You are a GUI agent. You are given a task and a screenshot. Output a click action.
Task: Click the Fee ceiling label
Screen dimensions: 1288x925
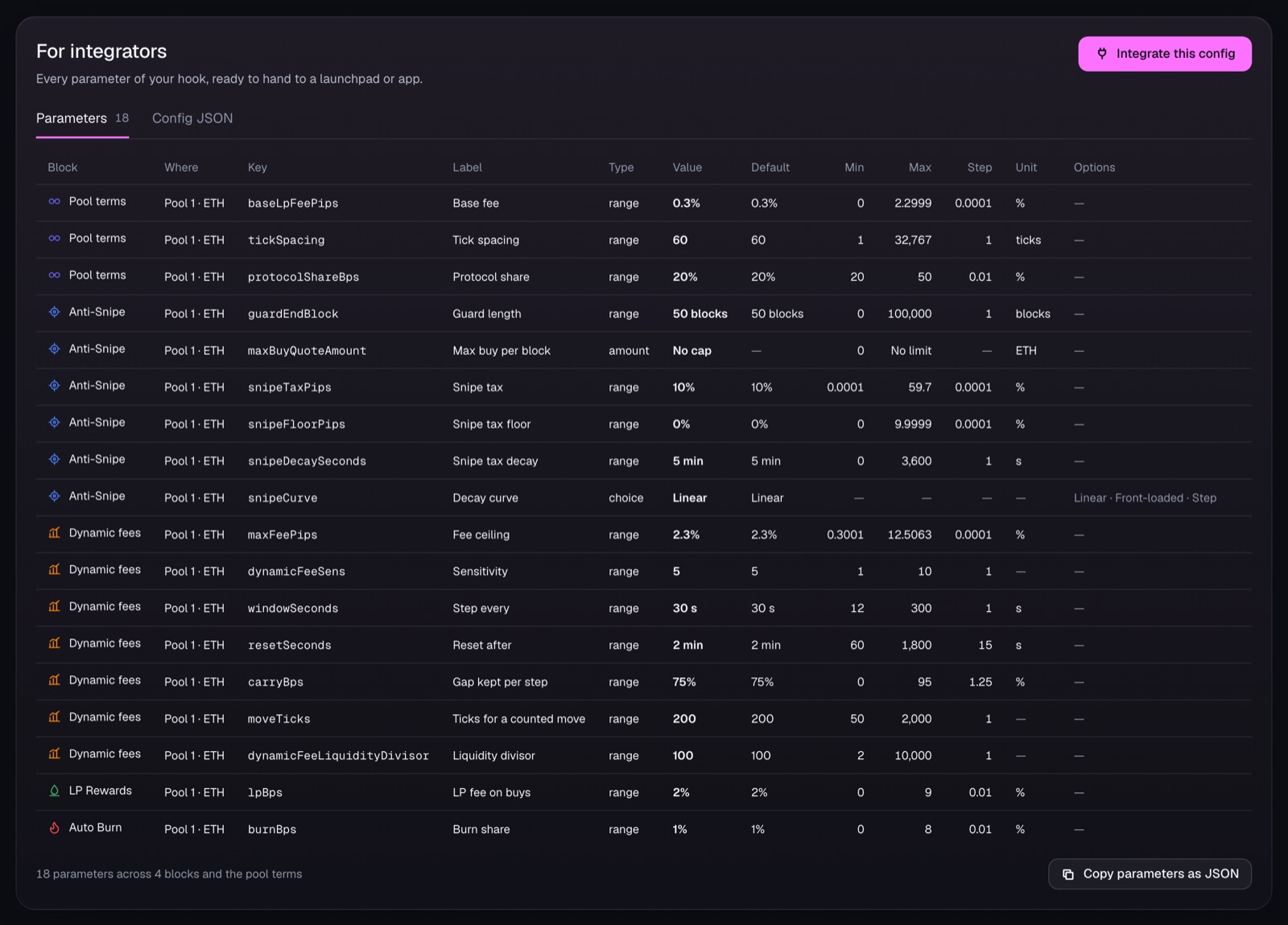click(x=481, y=535)
